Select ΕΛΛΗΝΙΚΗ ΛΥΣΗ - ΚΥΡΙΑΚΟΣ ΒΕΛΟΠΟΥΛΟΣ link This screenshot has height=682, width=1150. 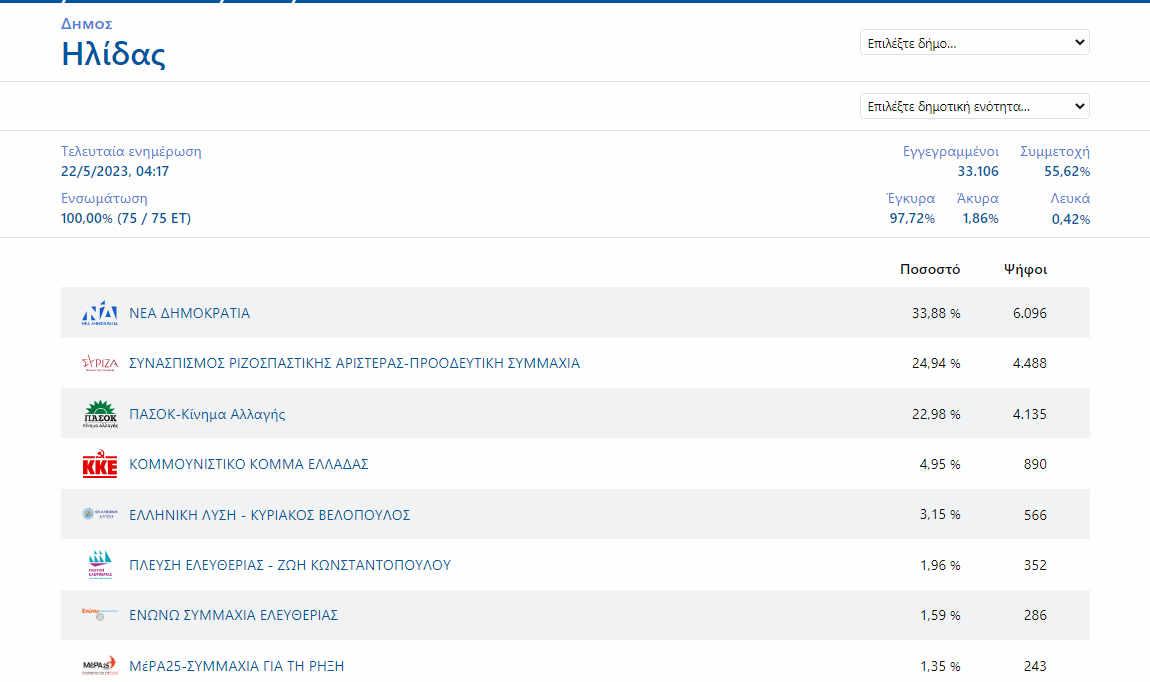[x=270, y=515]
